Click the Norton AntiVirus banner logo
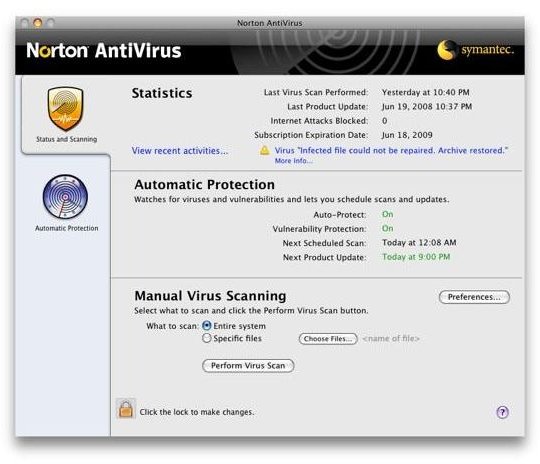 [x=104, y=50]
